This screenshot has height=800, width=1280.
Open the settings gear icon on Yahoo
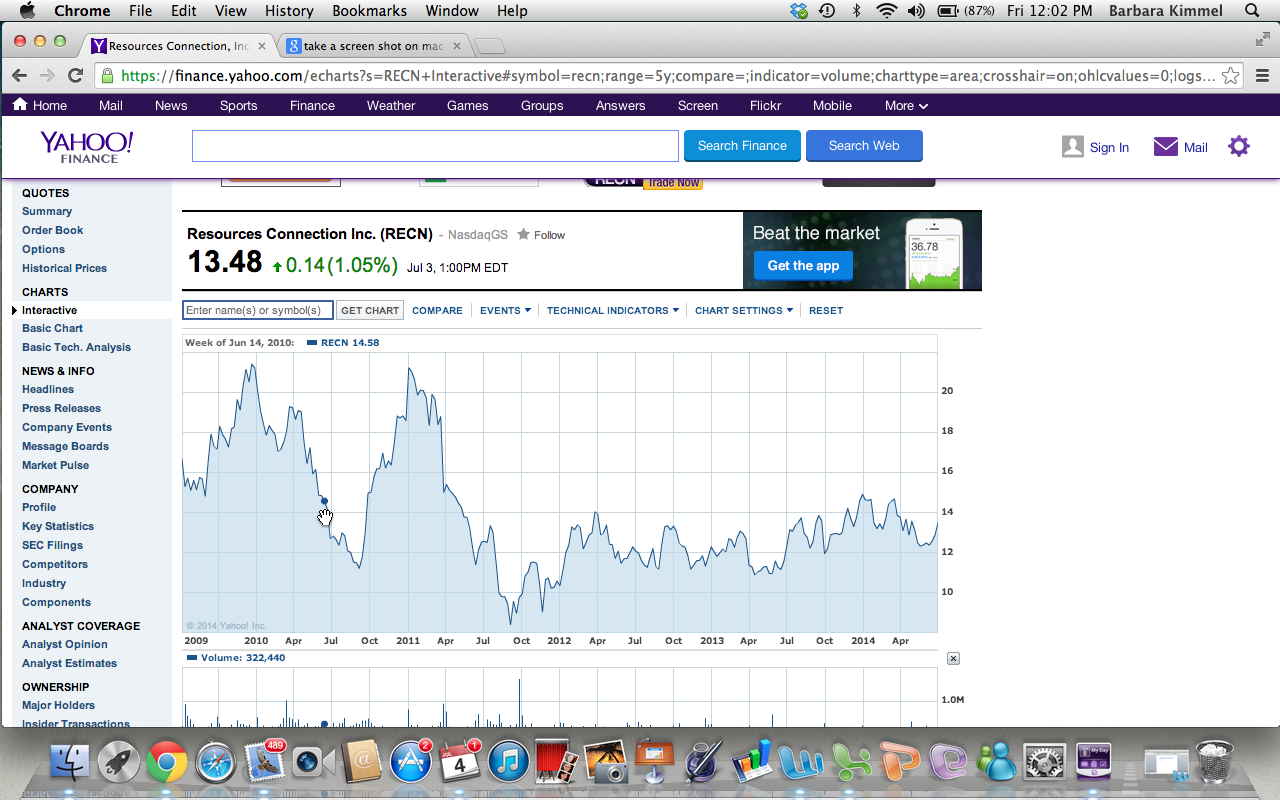coord(1239,146)
